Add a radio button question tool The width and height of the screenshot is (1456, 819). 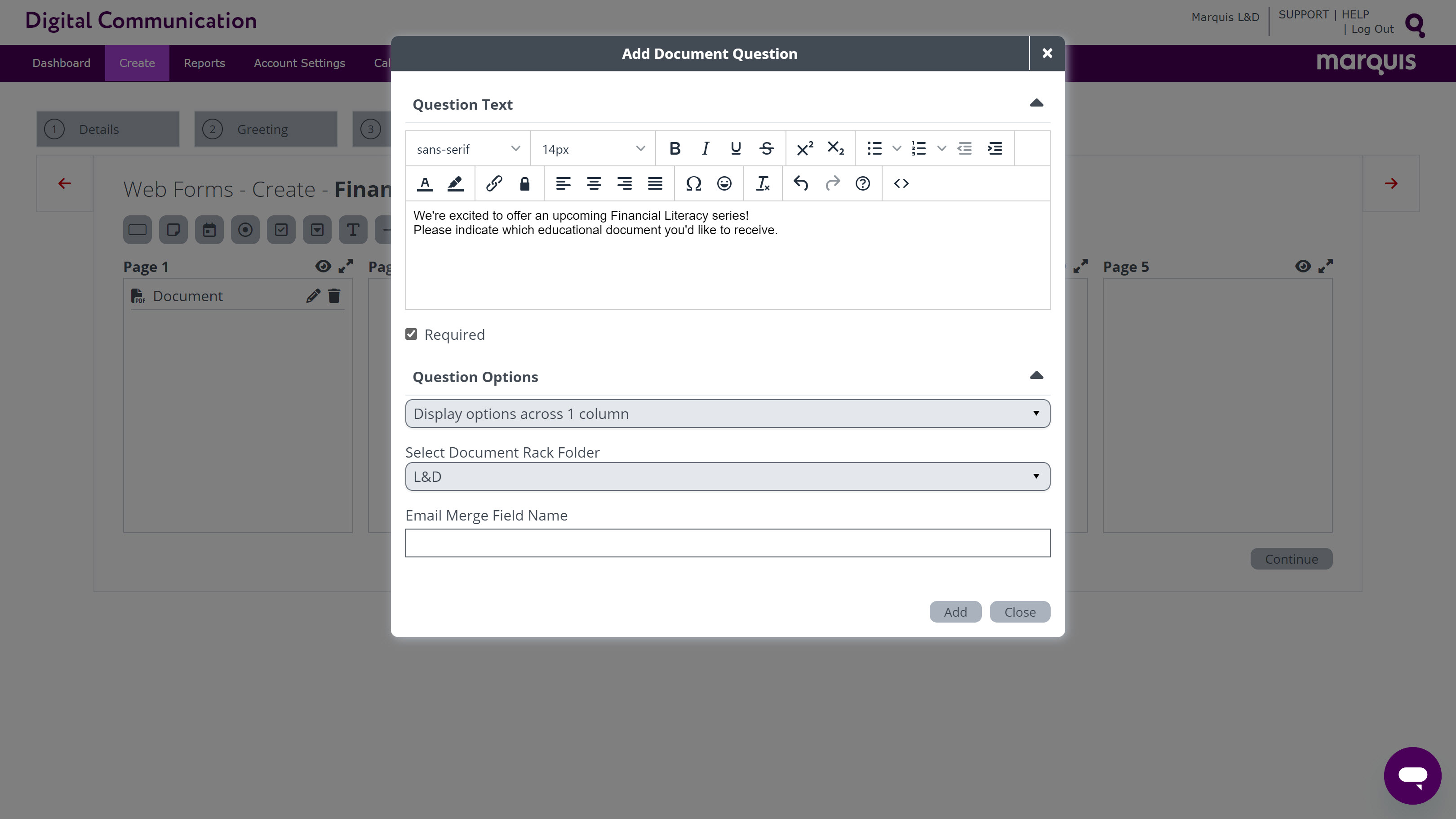click(x=245, y=230)
